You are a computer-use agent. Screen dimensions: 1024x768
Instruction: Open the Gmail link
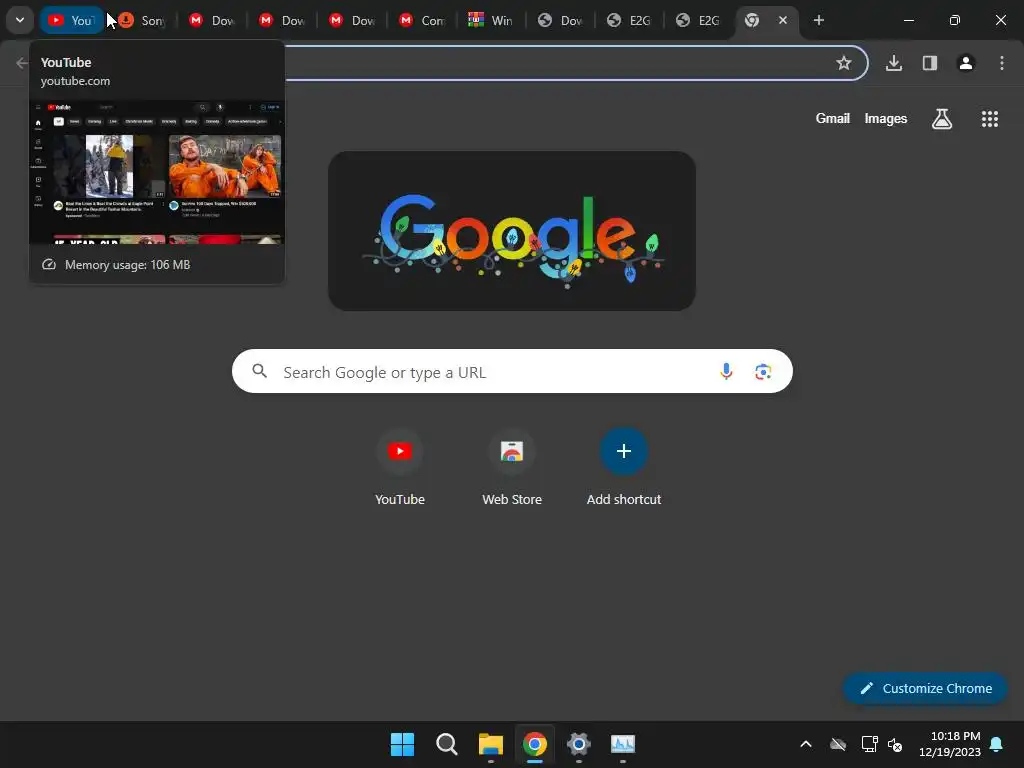point(832,118)
